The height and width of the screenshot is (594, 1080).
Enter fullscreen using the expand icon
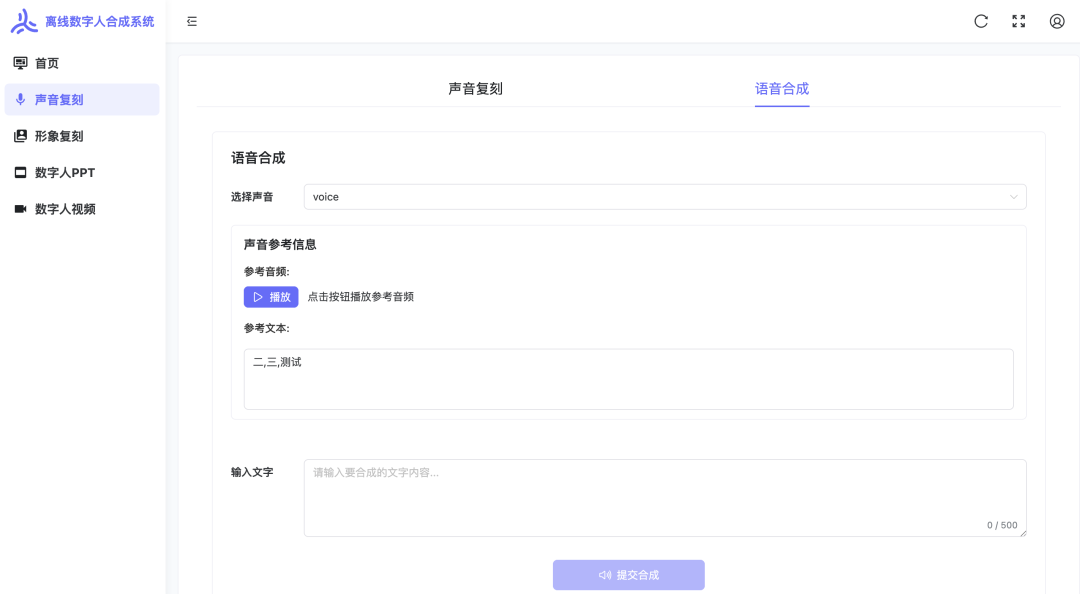[x=1018, y=21]
